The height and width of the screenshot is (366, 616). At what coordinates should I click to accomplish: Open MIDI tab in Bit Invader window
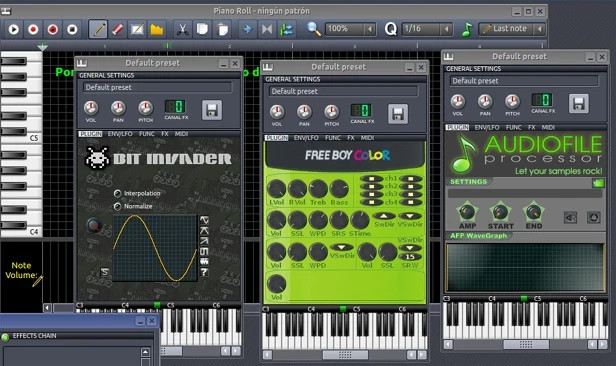181,134
